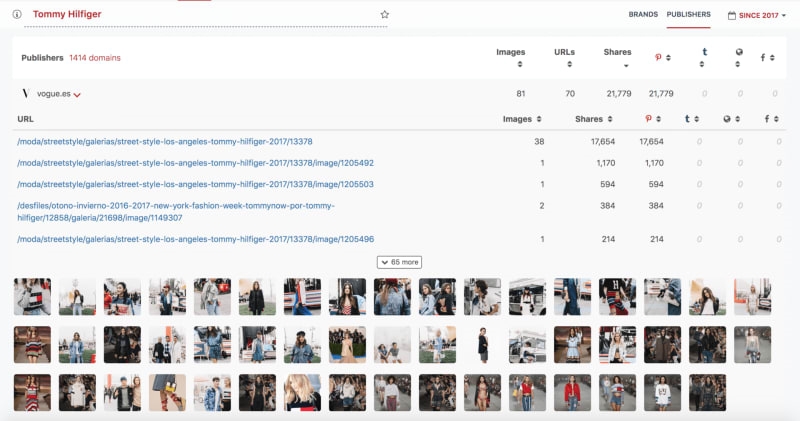Sort publishers by Images column arrows
Viewport: 800px width, 421px height.
(519, 64)
